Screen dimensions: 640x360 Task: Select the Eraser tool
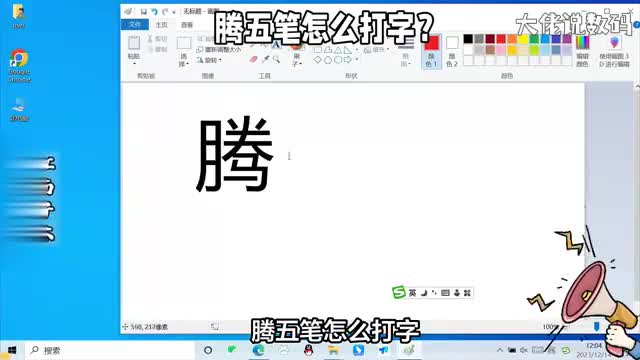(x=253, y=60)
